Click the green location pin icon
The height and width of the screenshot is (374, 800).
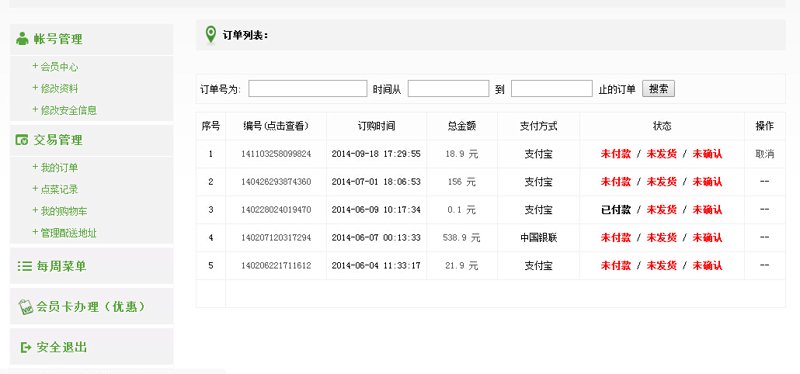tap(210, 35)
